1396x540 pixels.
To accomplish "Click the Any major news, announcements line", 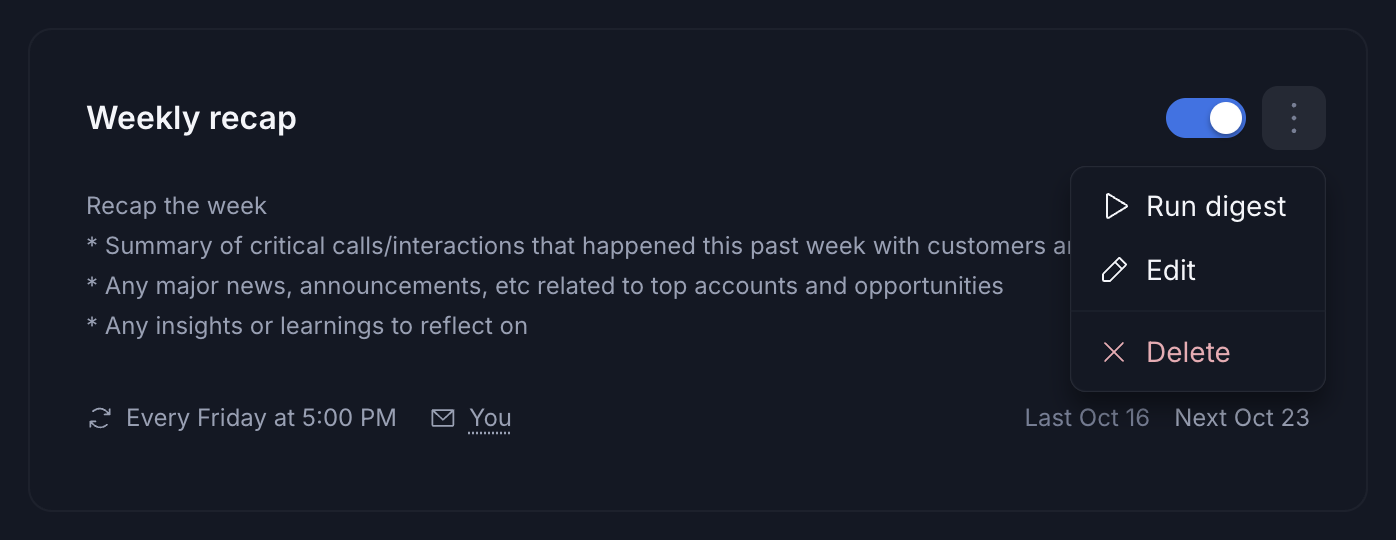I will click(x=545, y=286).
